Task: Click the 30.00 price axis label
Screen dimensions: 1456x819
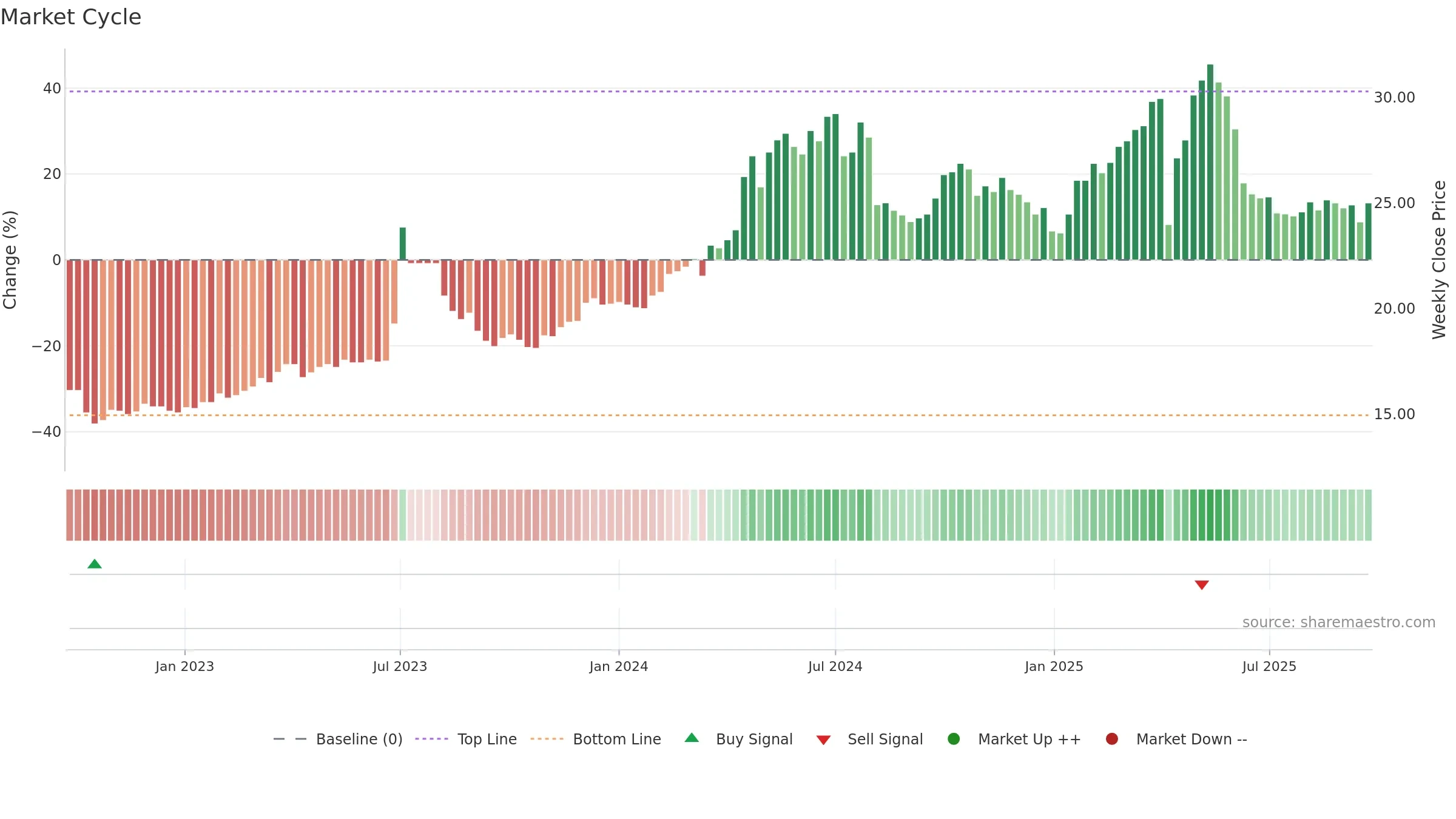Action: coord(1394,98)
